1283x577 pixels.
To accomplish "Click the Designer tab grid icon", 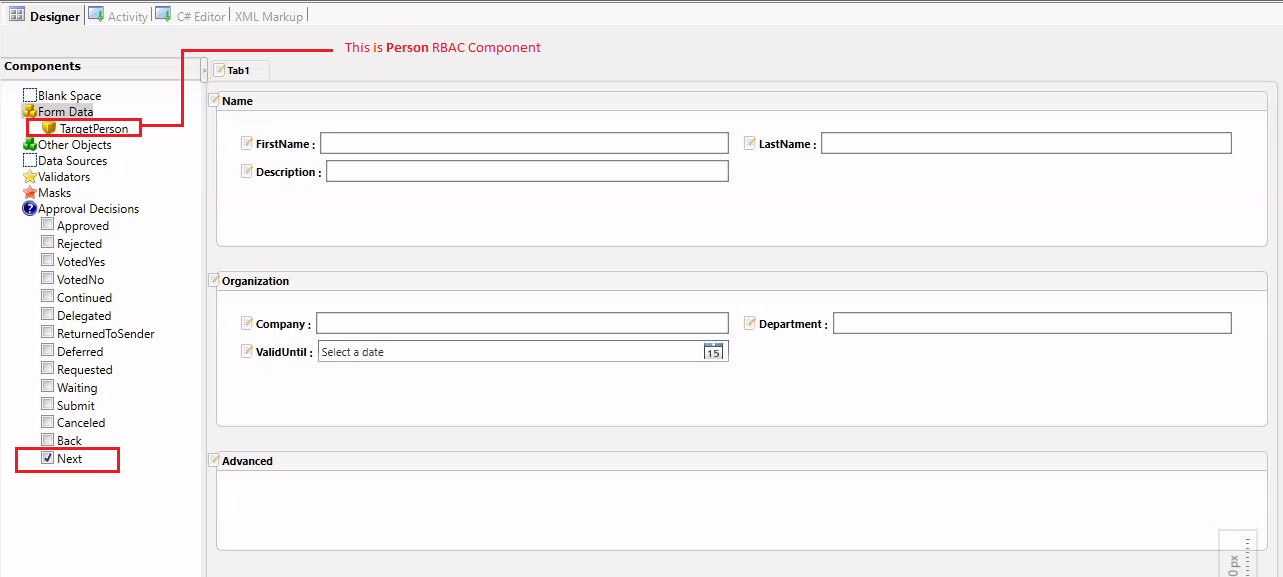I will coord(17,15).
